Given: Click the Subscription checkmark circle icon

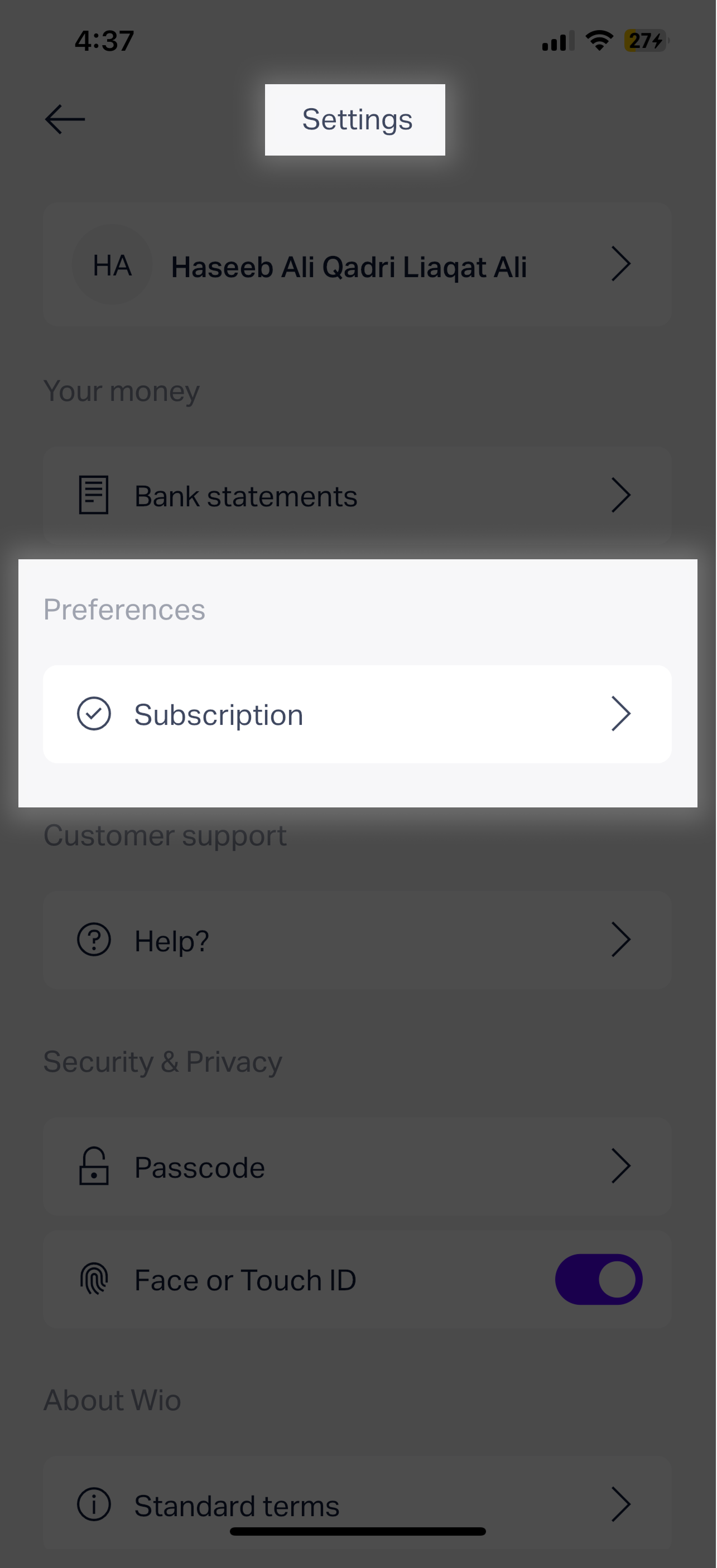Looking at the screenshot, I should click(94, 713).
